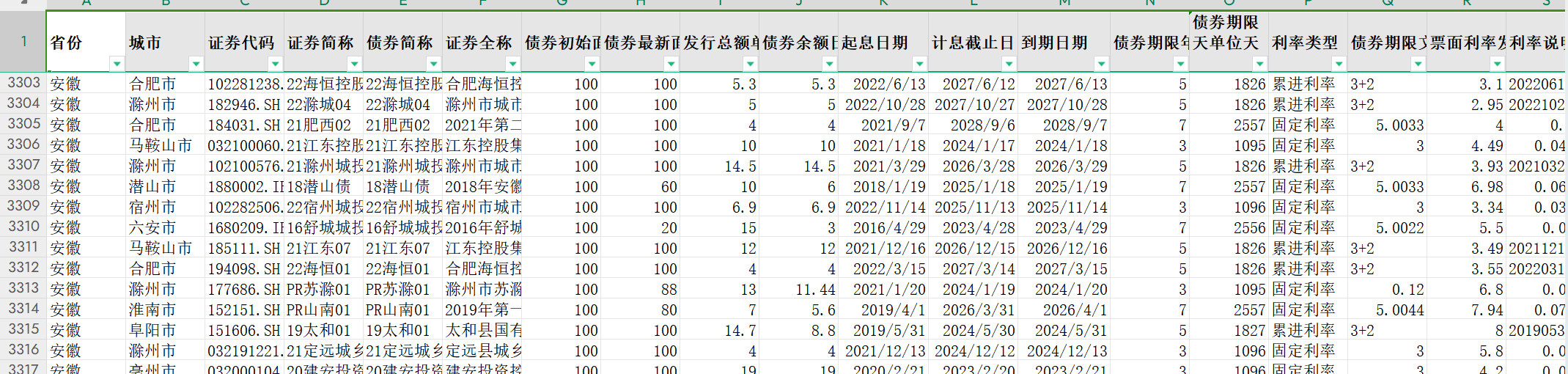Click the maturity date cell 2024/5/31
Screen dimensions: 1568x374
pyautogui.click(x=1064, y=330)
